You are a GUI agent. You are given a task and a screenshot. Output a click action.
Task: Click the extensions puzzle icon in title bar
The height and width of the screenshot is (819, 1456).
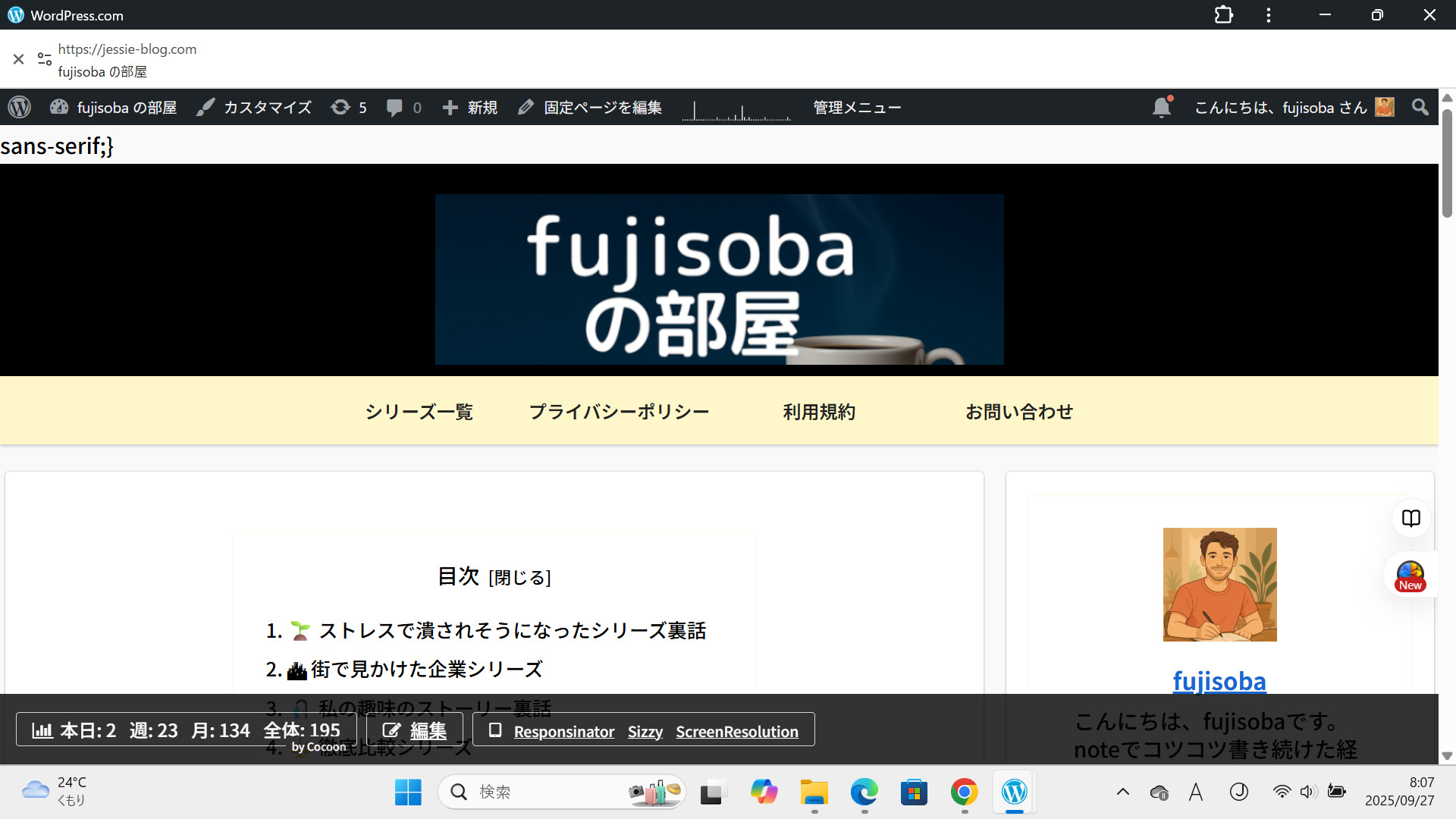coord(1223,15)
